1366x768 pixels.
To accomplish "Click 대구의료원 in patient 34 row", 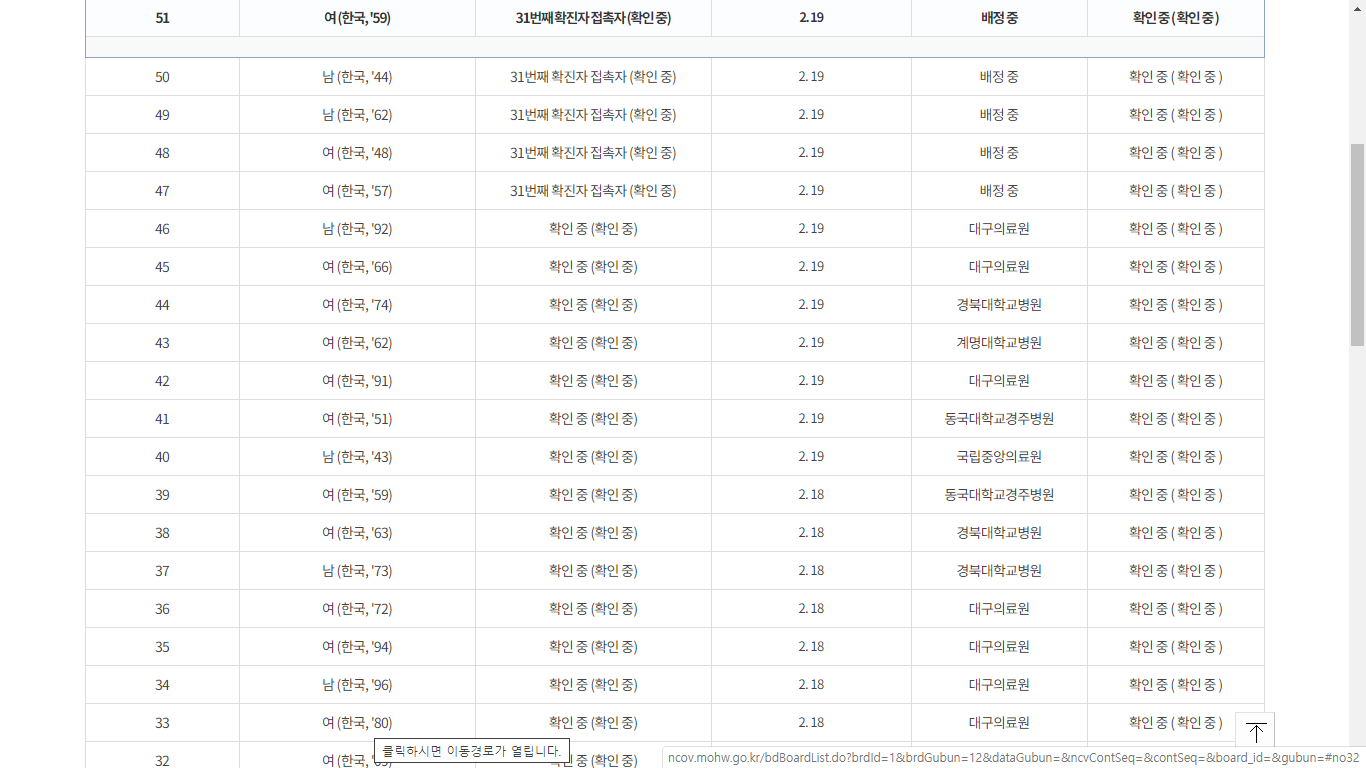I will coord(998,685).
